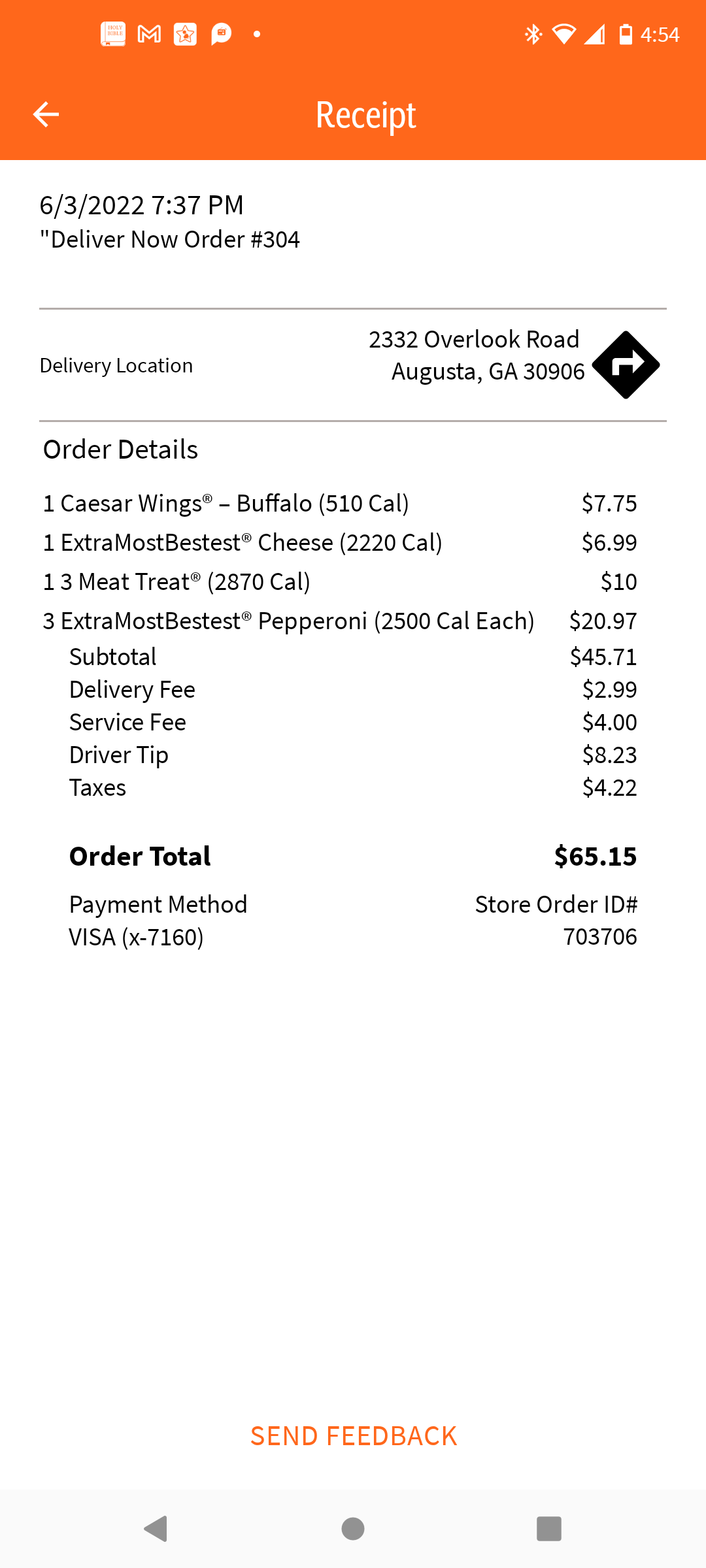The image size is (706, 1568).
Task: Select the Caesar Wings Buffalo item
Action: click(226, 504)
